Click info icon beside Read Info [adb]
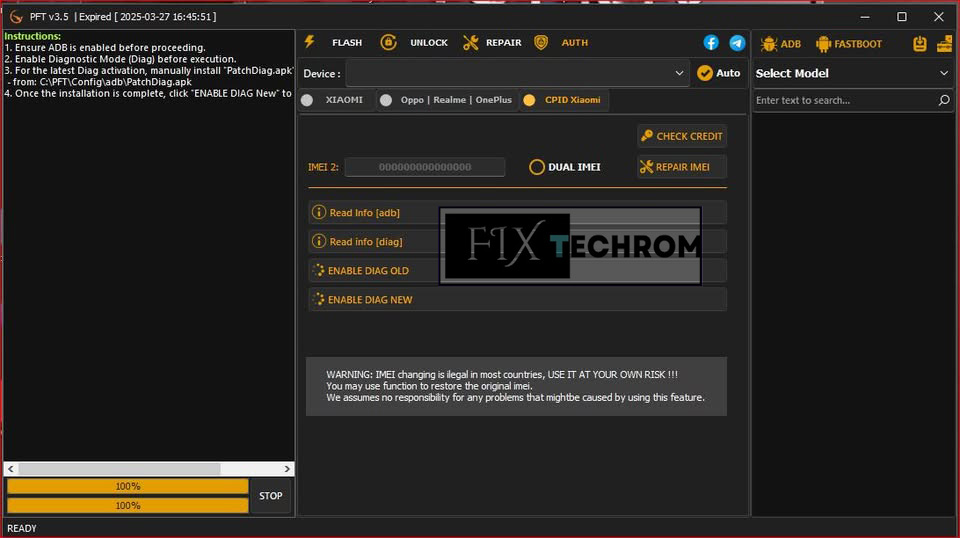 click(x=318, y=212)
